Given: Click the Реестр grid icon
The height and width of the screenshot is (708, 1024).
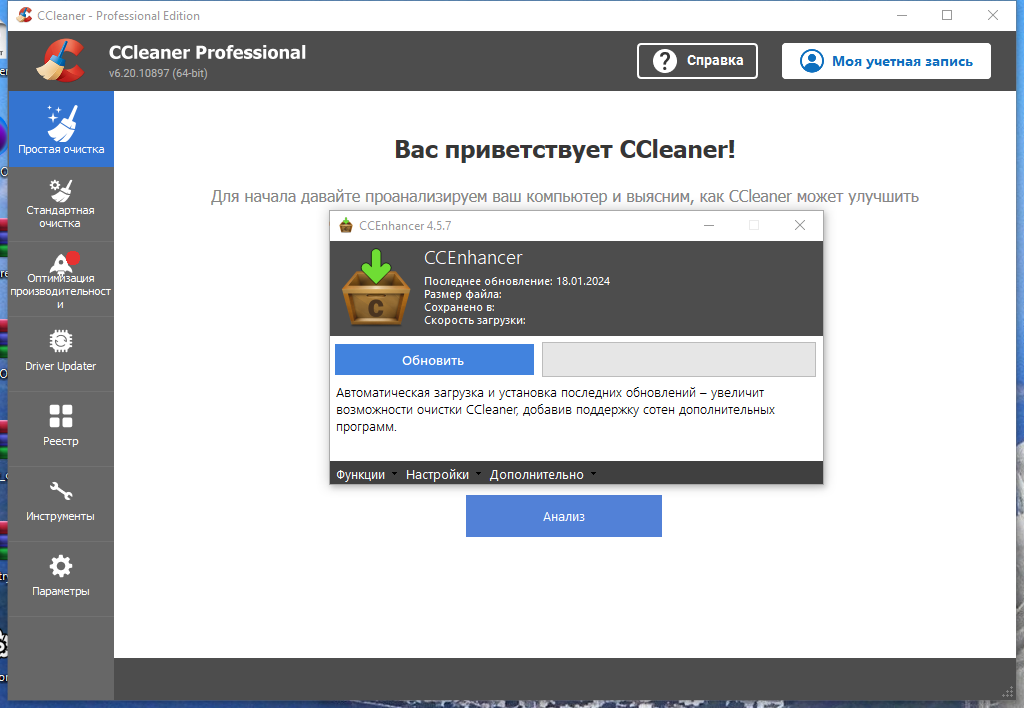Looking at the screenshot, I should tap(60, 414).
